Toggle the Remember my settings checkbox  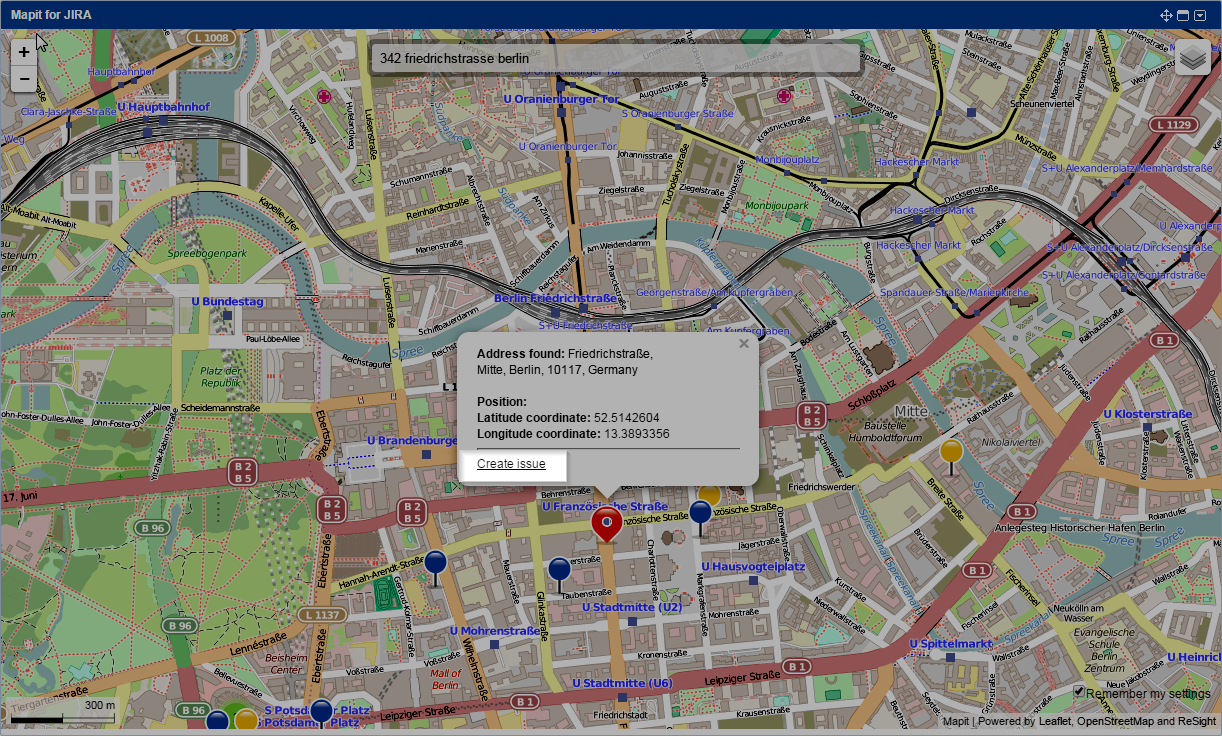[1079, 692]
